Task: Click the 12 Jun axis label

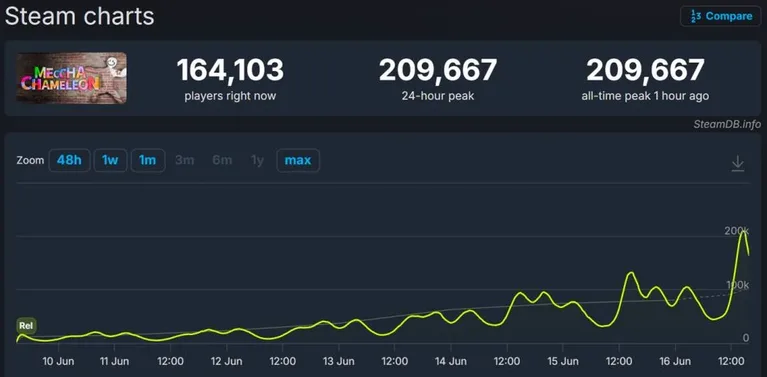Action: (226, 361)
